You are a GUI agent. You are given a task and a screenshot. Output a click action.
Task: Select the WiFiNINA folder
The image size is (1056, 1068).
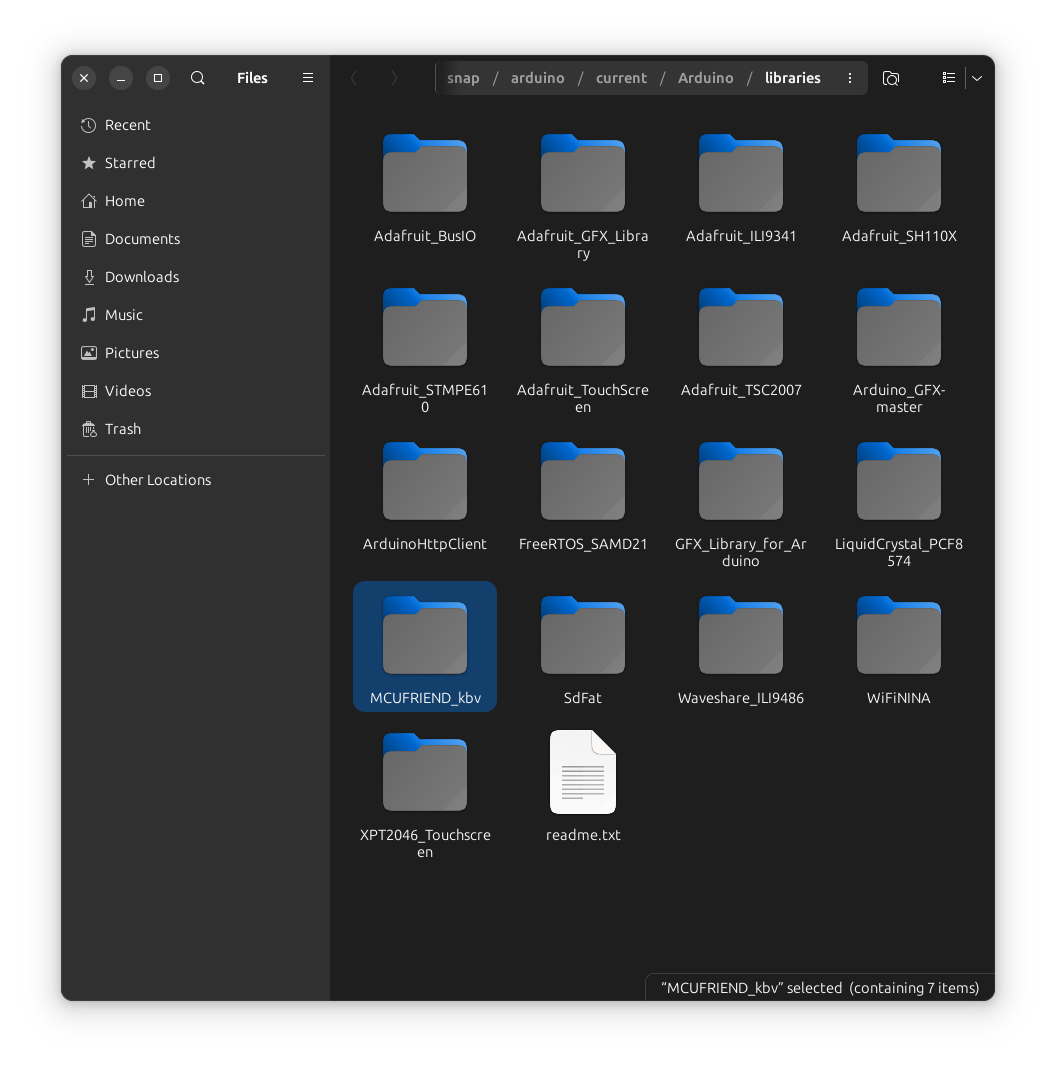pos(899,651)
